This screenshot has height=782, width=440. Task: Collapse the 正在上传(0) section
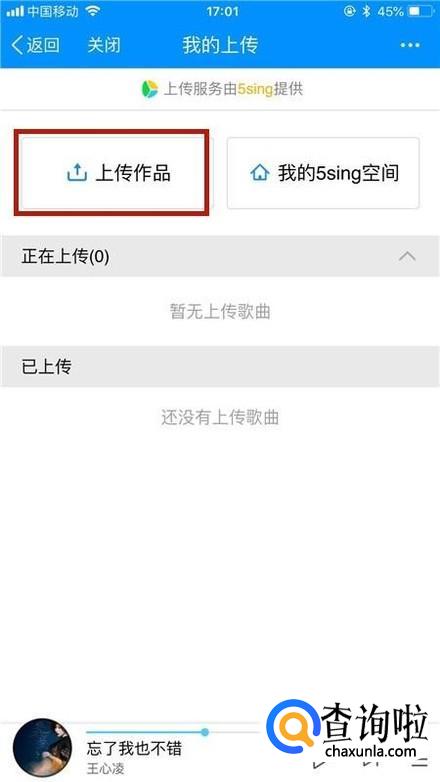[x=407, y=256]
